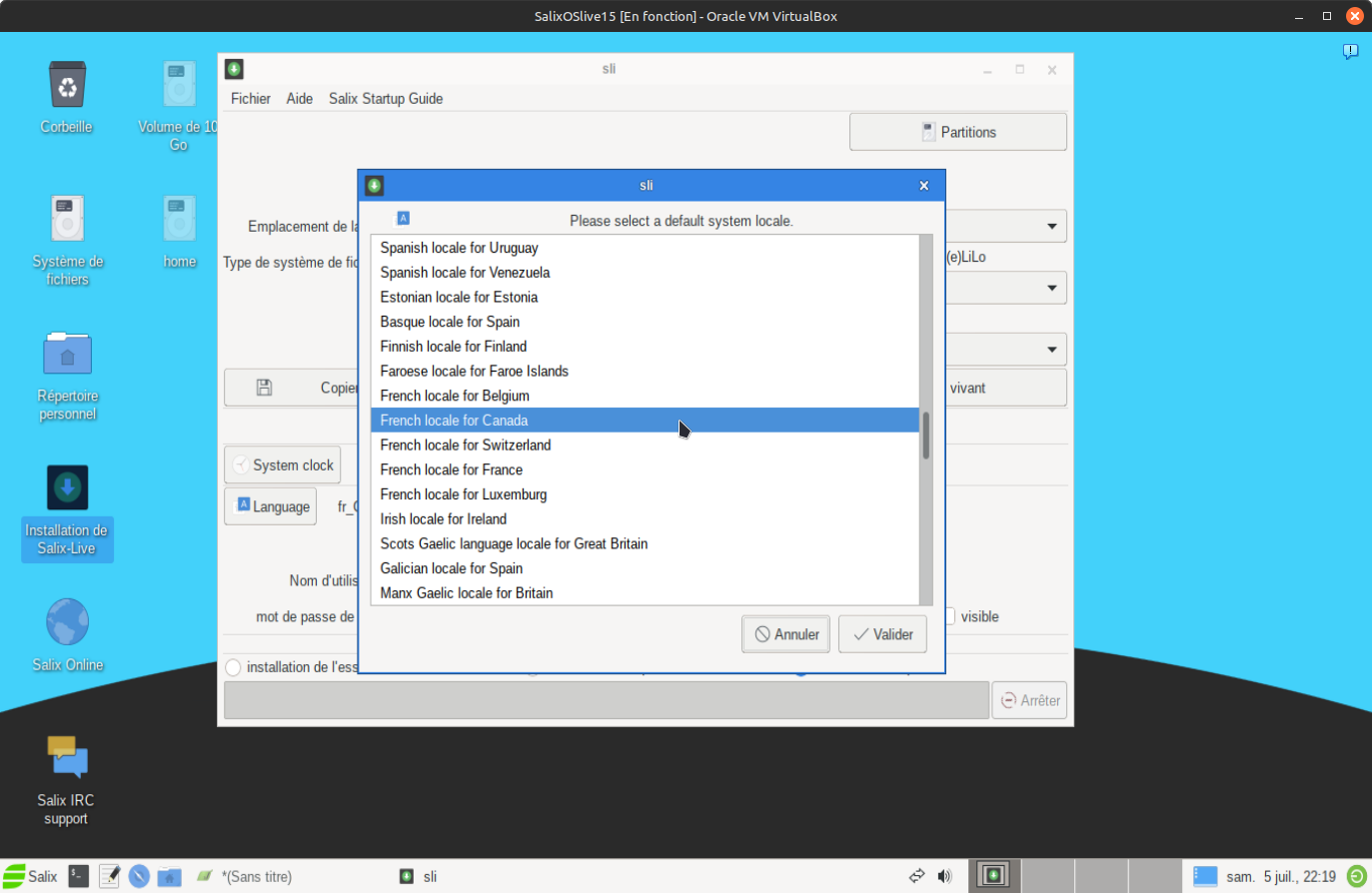Open the Répertoire personnel folder icon
This screenshot has height=893, width=1372.
(67, 356)
